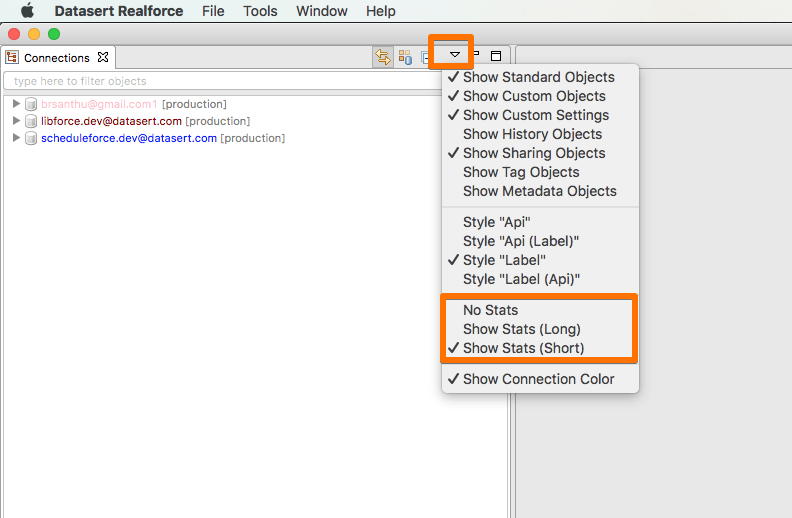
Task: Open the Window menu
Action: coord(322,11)
